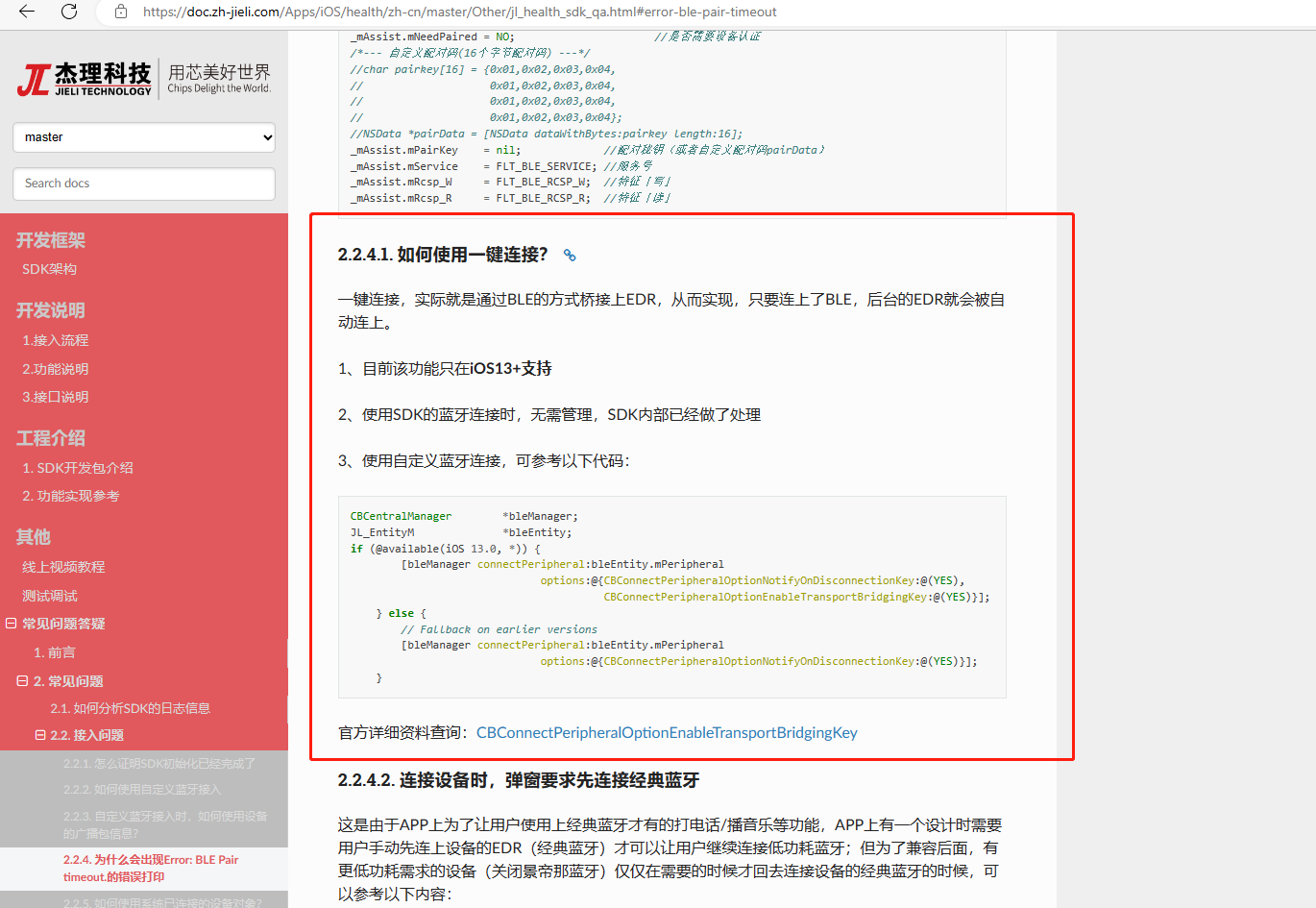Reload the page with the refresh icon

[x=69, y=12]
